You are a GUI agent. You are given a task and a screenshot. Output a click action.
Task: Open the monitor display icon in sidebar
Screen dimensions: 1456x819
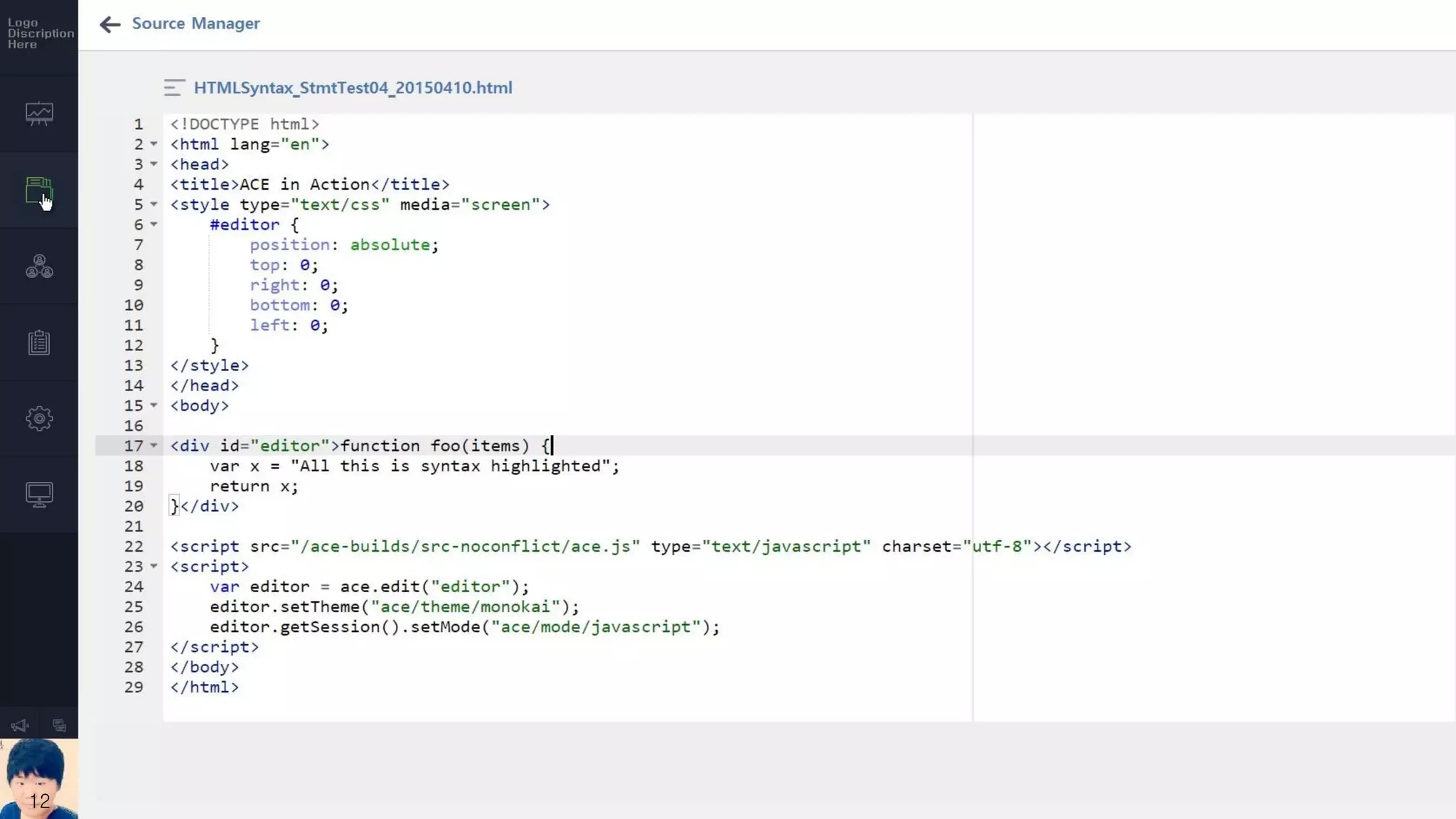[x=39, y=494]
